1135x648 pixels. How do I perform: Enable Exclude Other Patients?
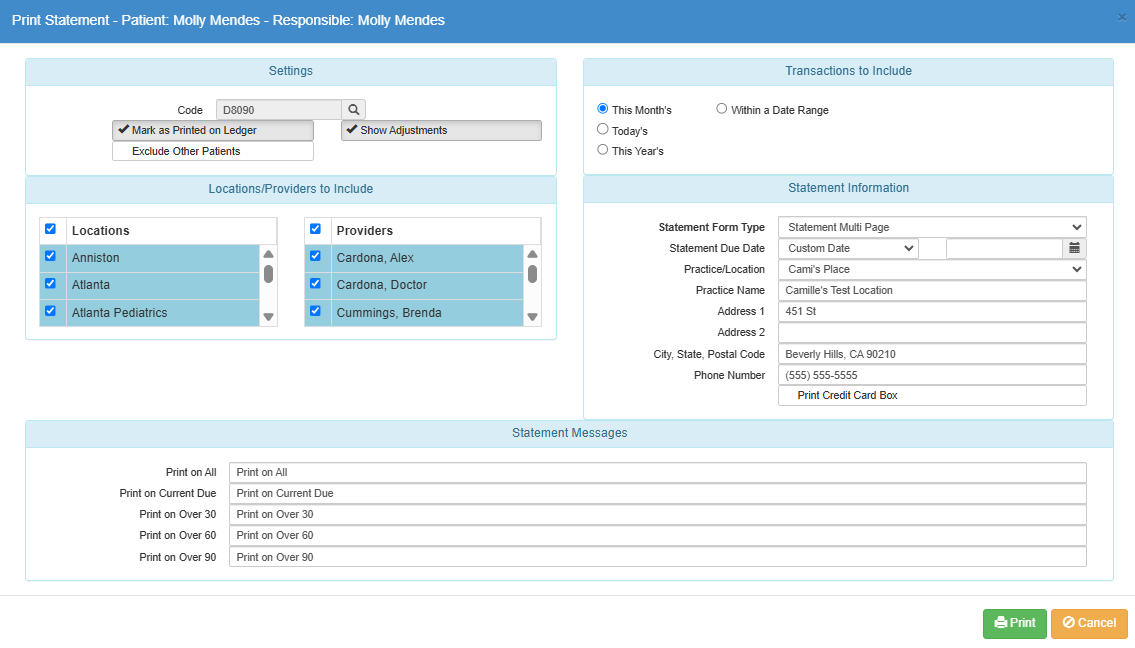[213, 151]
